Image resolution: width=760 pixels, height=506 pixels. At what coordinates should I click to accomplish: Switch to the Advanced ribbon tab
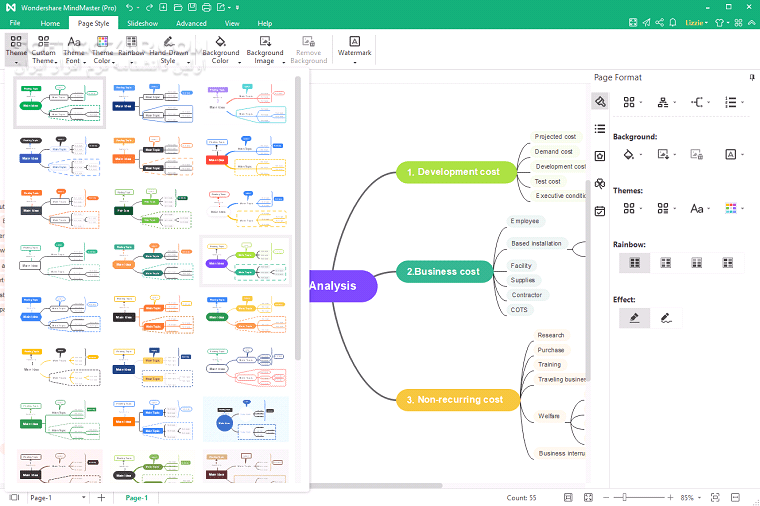[191, 22]
